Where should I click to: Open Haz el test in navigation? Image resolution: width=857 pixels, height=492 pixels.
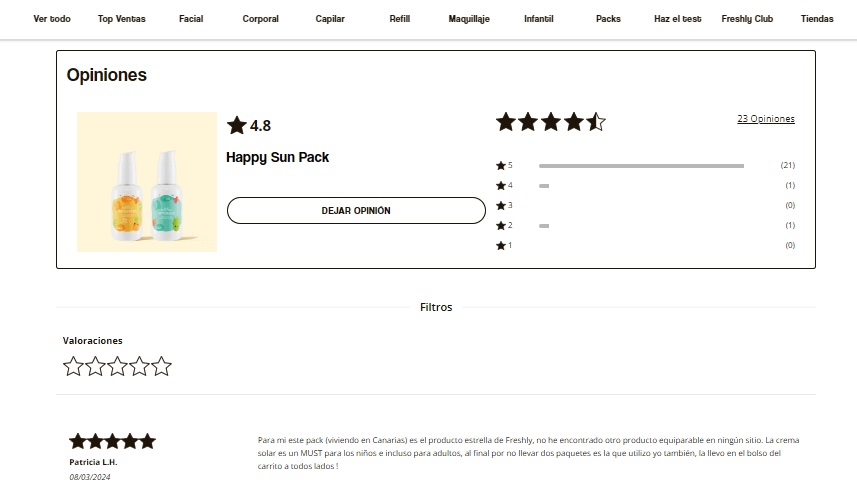click(677, 19)
